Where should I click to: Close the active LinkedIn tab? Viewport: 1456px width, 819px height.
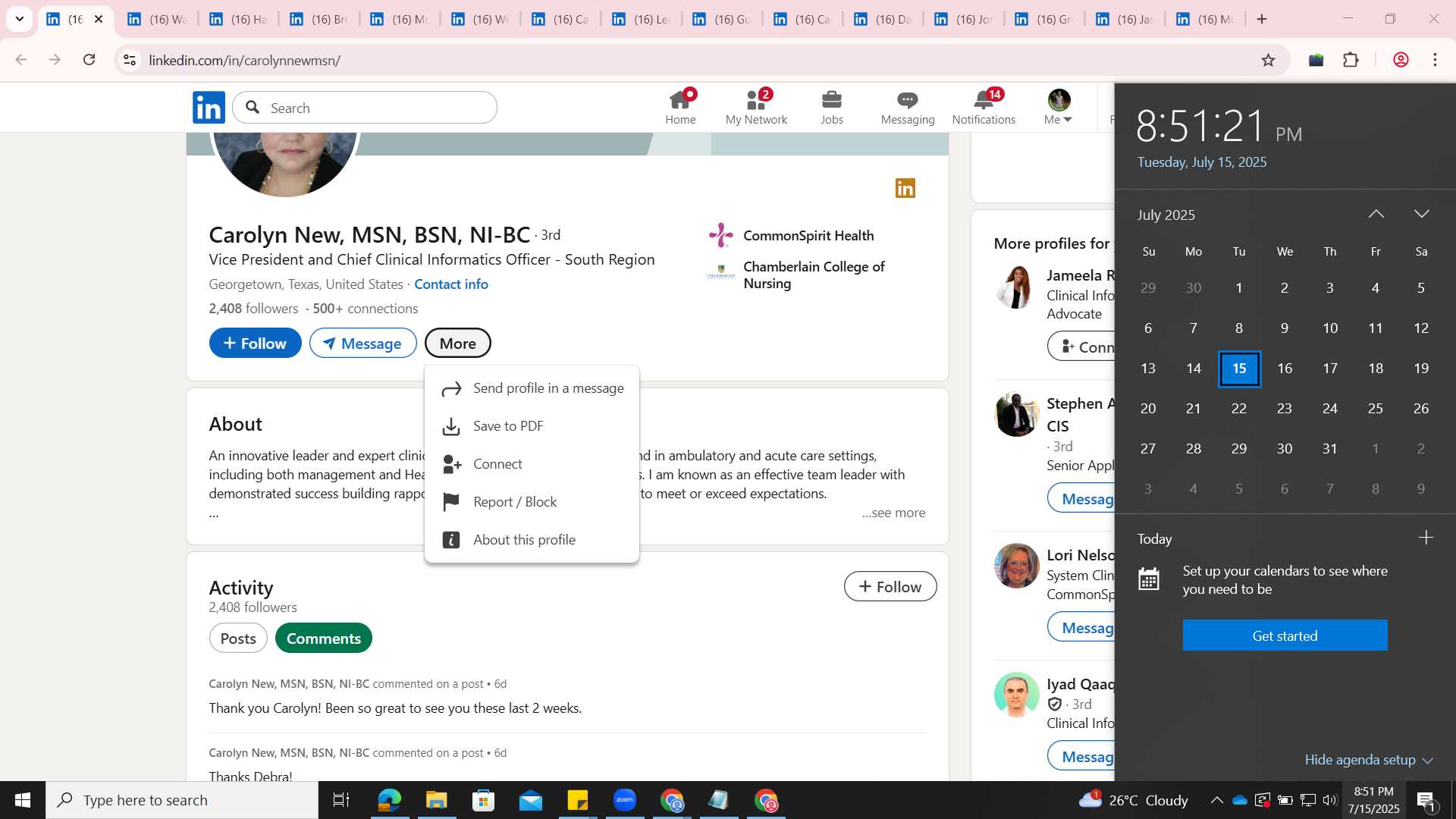99,19
